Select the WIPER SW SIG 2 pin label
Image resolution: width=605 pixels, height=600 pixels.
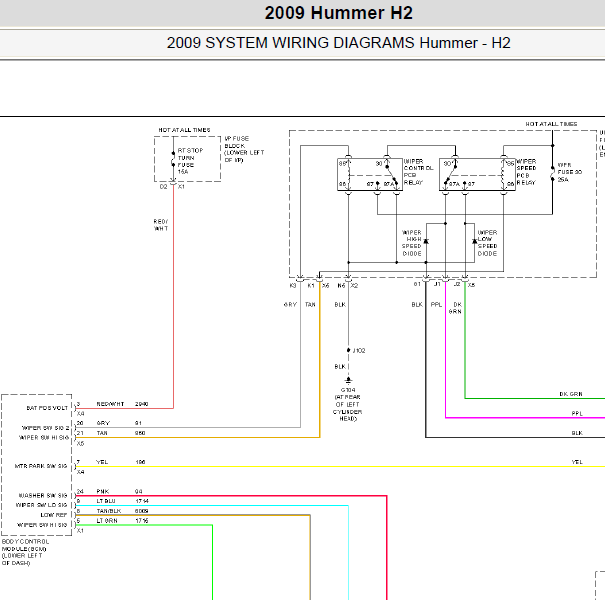click(x=46, y=428)
